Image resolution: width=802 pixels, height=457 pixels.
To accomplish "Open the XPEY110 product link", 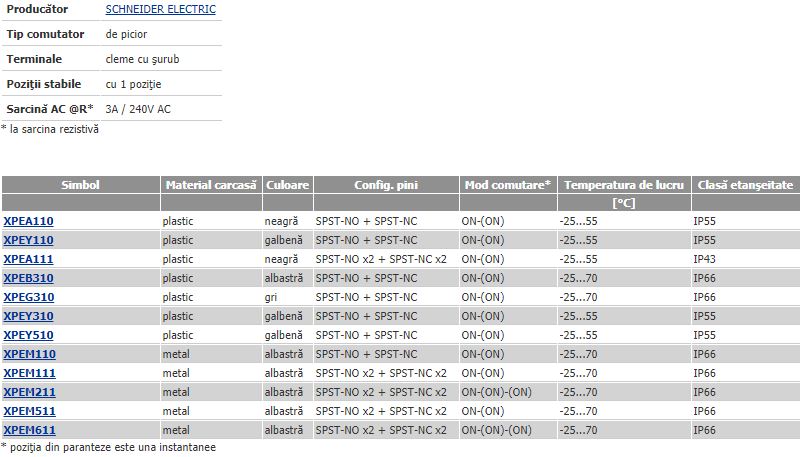I will point(29,240).
